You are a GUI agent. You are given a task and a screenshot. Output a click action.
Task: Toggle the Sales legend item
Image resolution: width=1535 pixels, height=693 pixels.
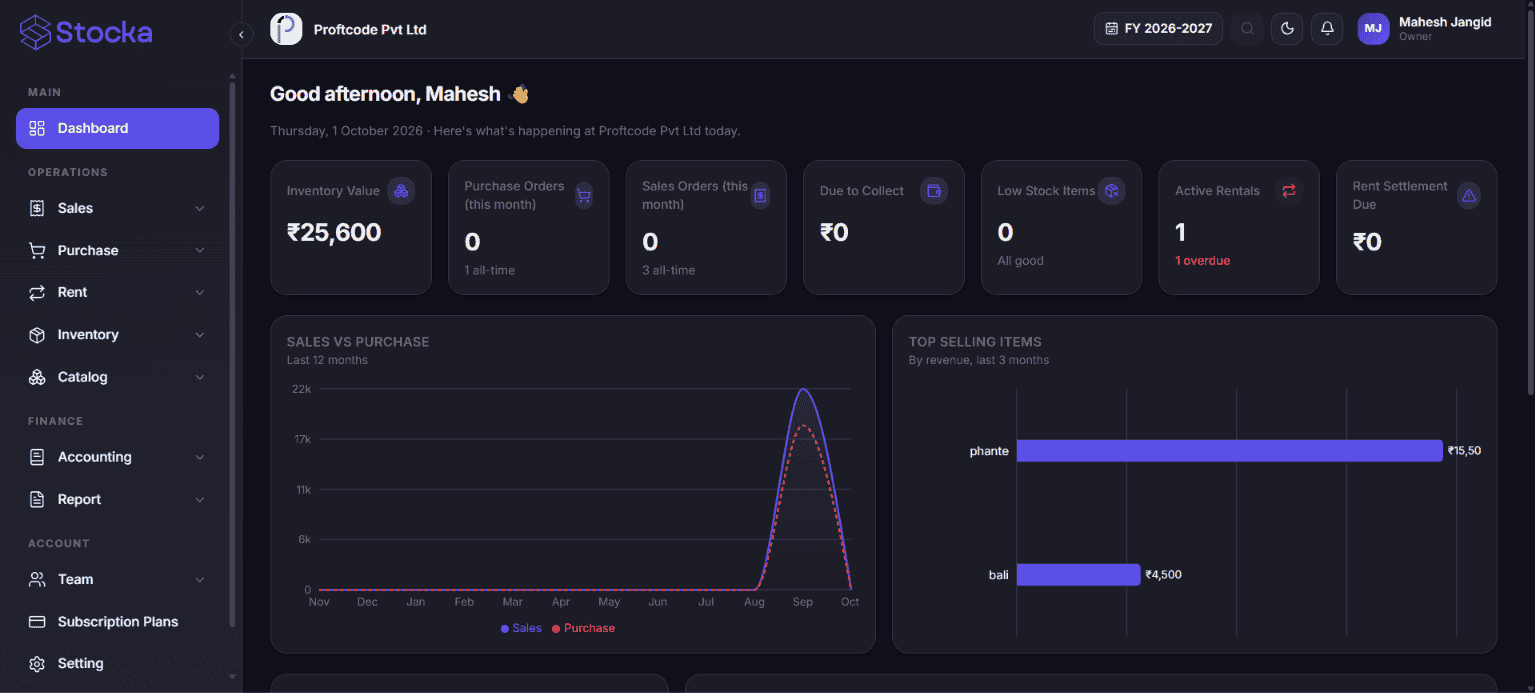point(521,628)
